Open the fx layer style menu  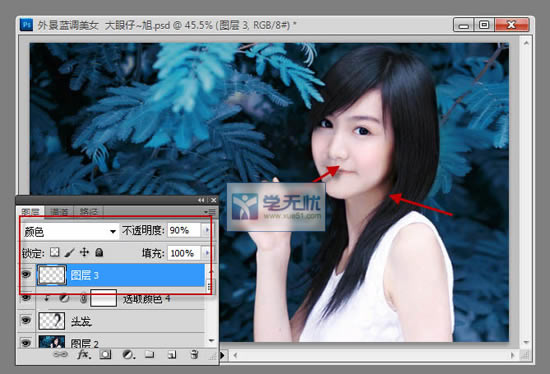pyautogui.click(x=84, y=355)
